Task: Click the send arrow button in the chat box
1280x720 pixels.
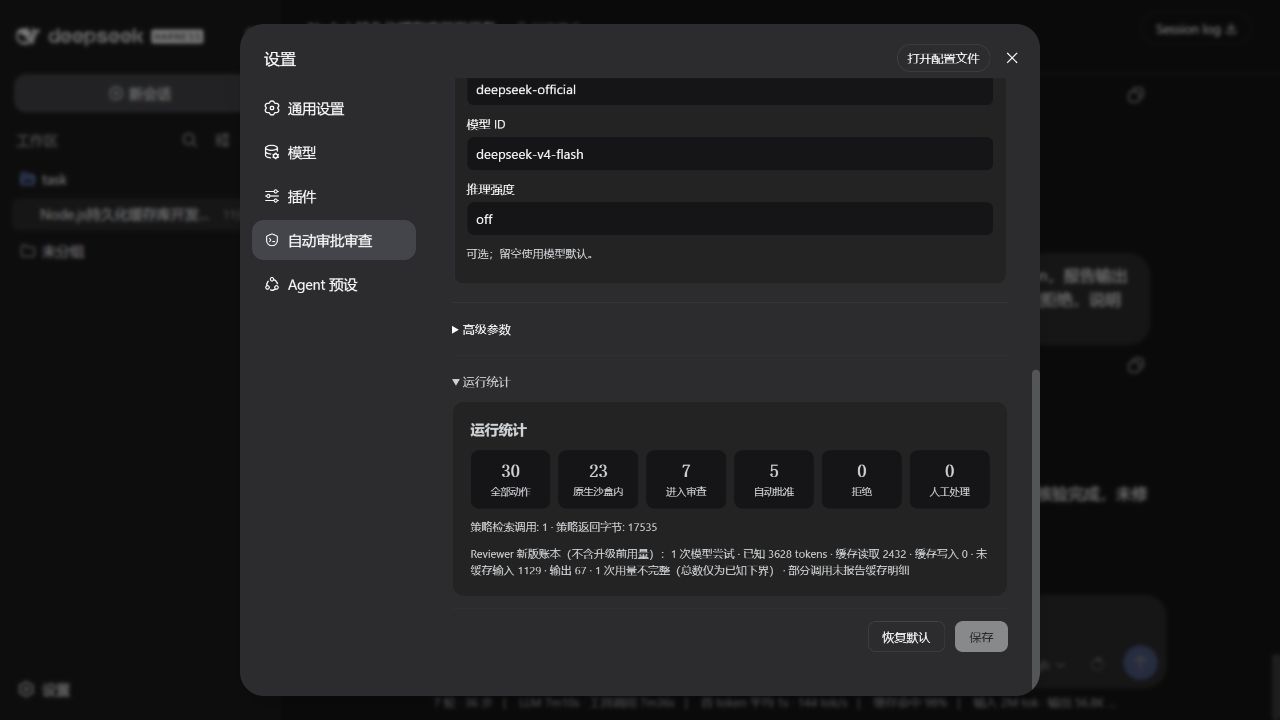Action: (1140, 662)
